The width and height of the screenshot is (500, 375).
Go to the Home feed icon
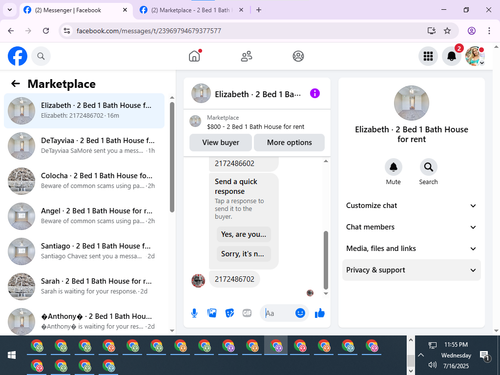point(195,56)
